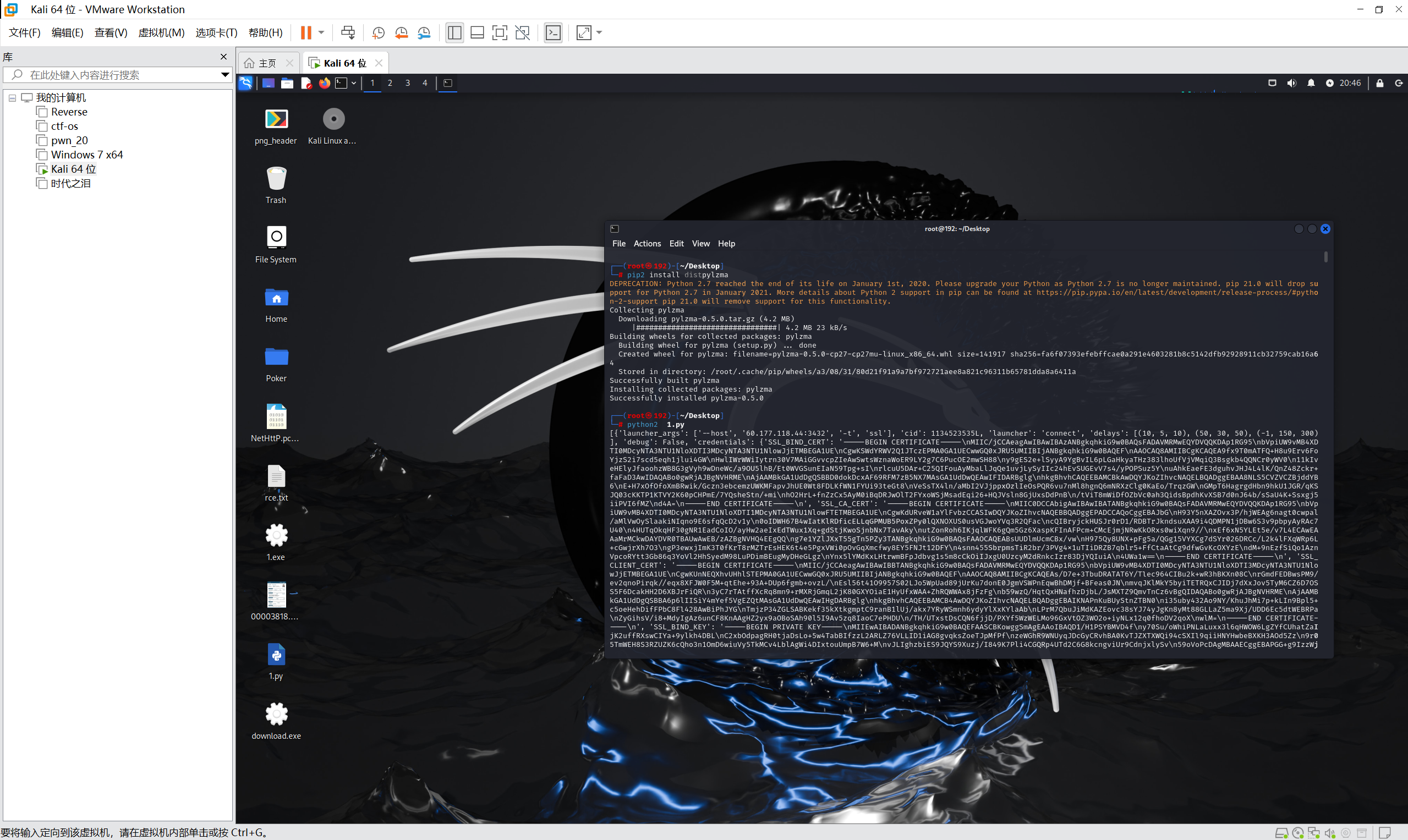
Task: Open the power options dropdown next to pause
Action: 321,33
